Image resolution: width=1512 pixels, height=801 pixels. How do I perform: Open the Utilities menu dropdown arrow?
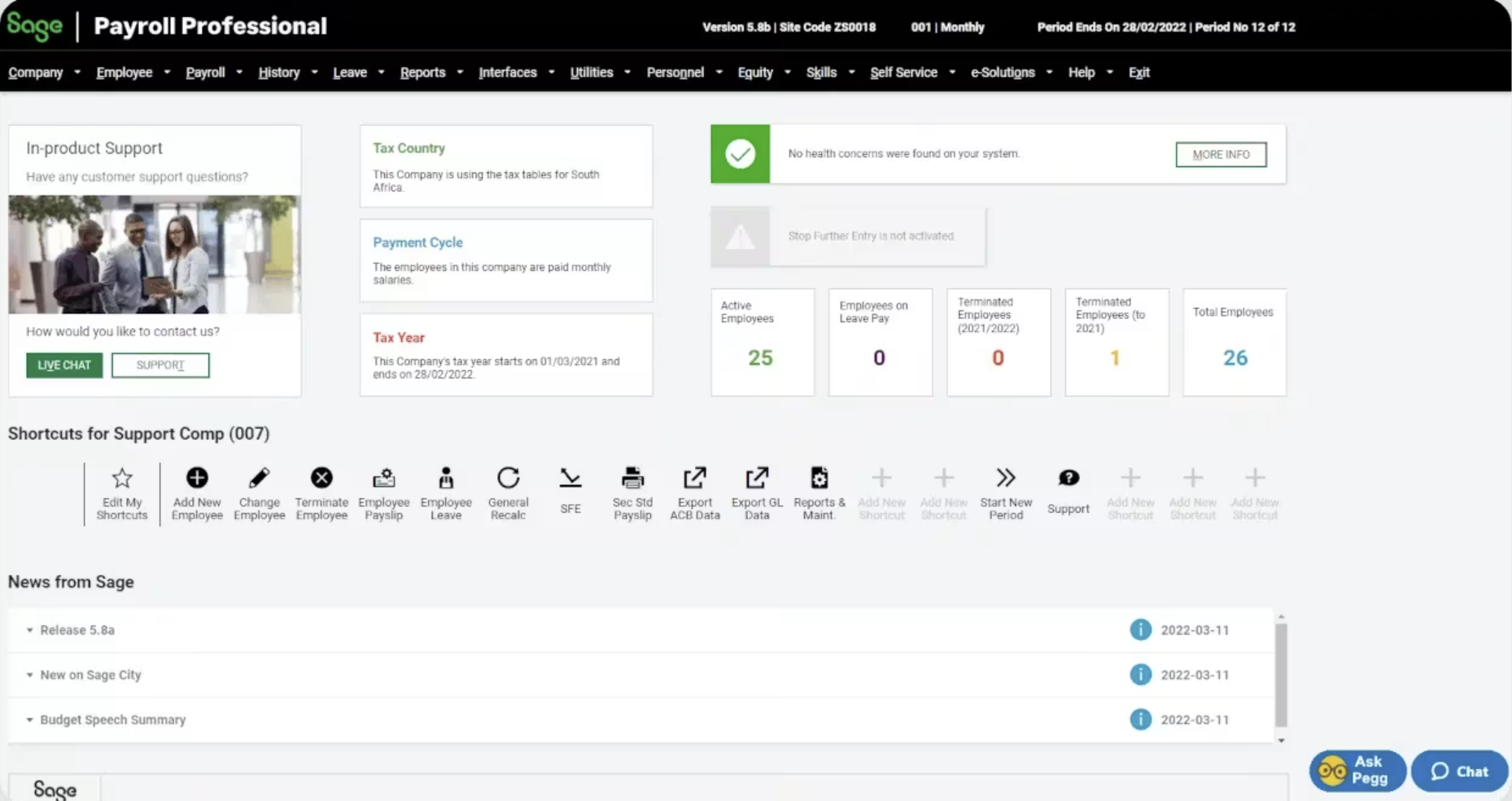click(627, 72)
